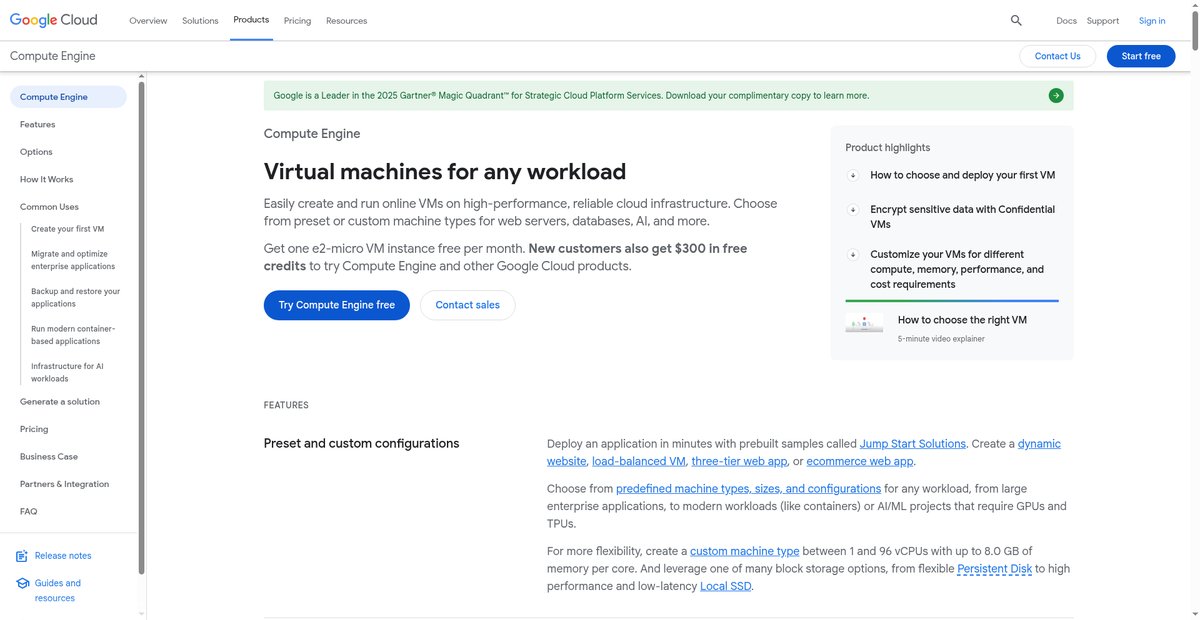Open the search magnifier icon
This screenshot has width=1200, height=620.
[1016, 20]
